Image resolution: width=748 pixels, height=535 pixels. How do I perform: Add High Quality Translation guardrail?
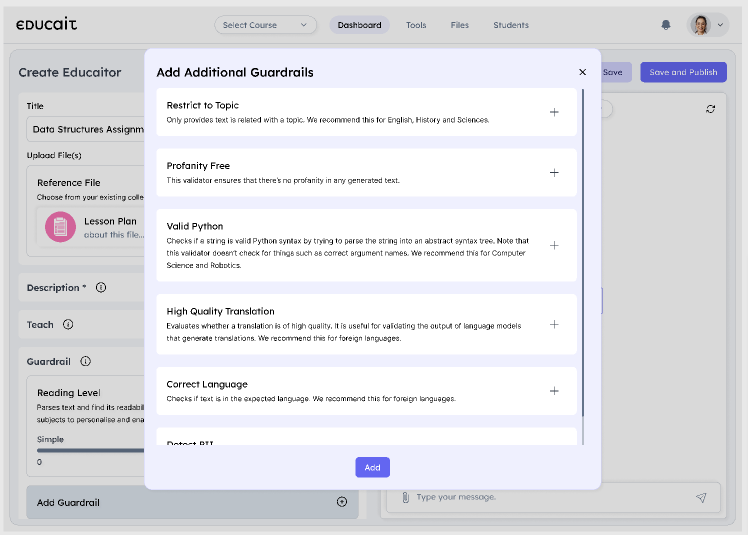pos(554,324)
